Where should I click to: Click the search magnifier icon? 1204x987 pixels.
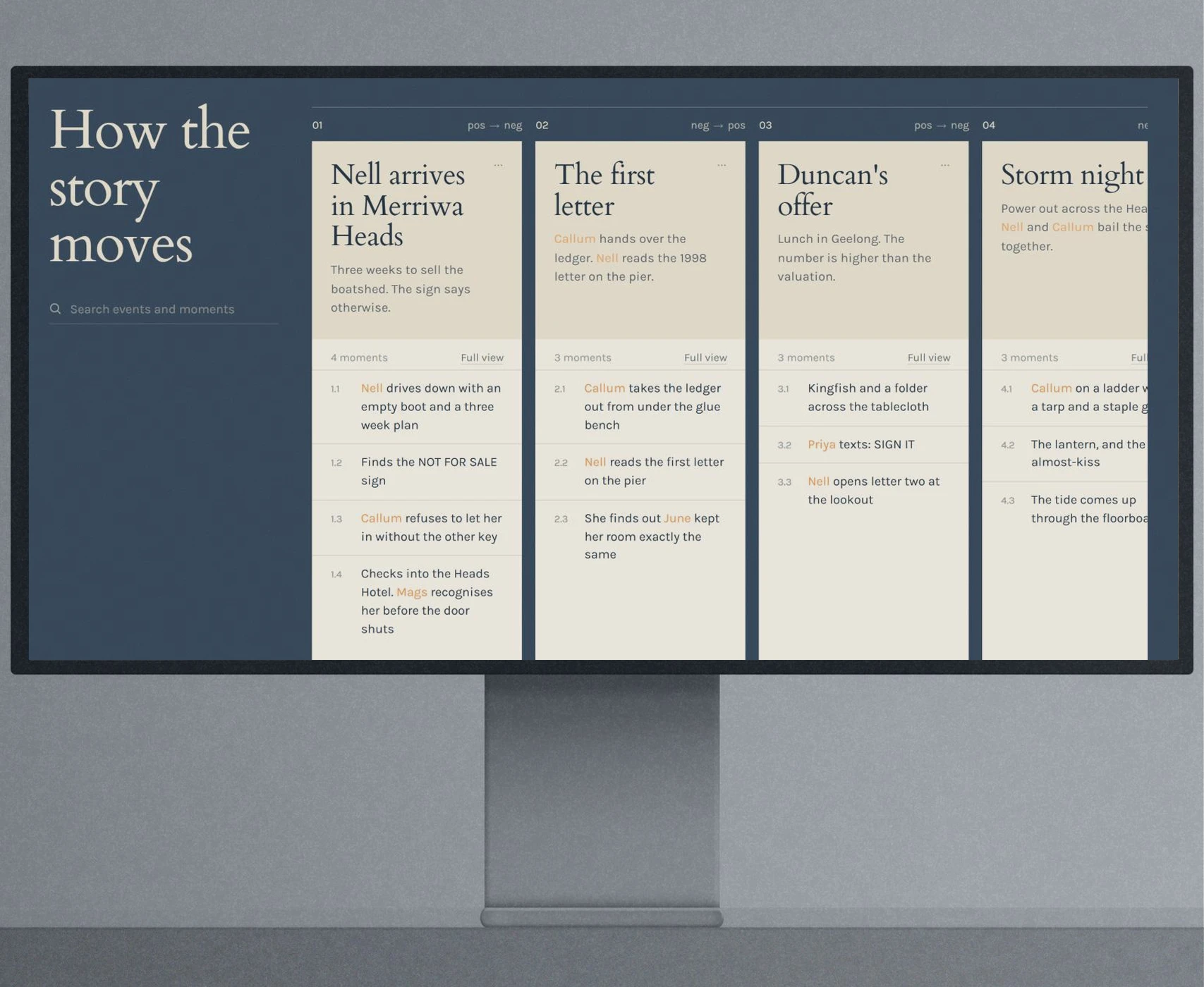(55, 309)
